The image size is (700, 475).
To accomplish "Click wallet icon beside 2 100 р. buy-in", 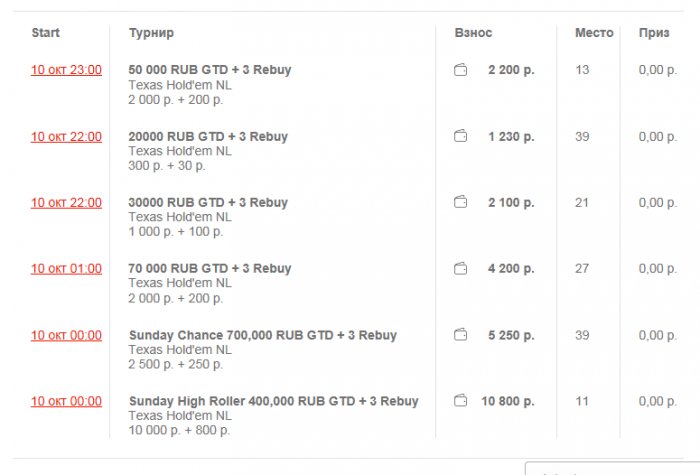I will tap(461, 202).
